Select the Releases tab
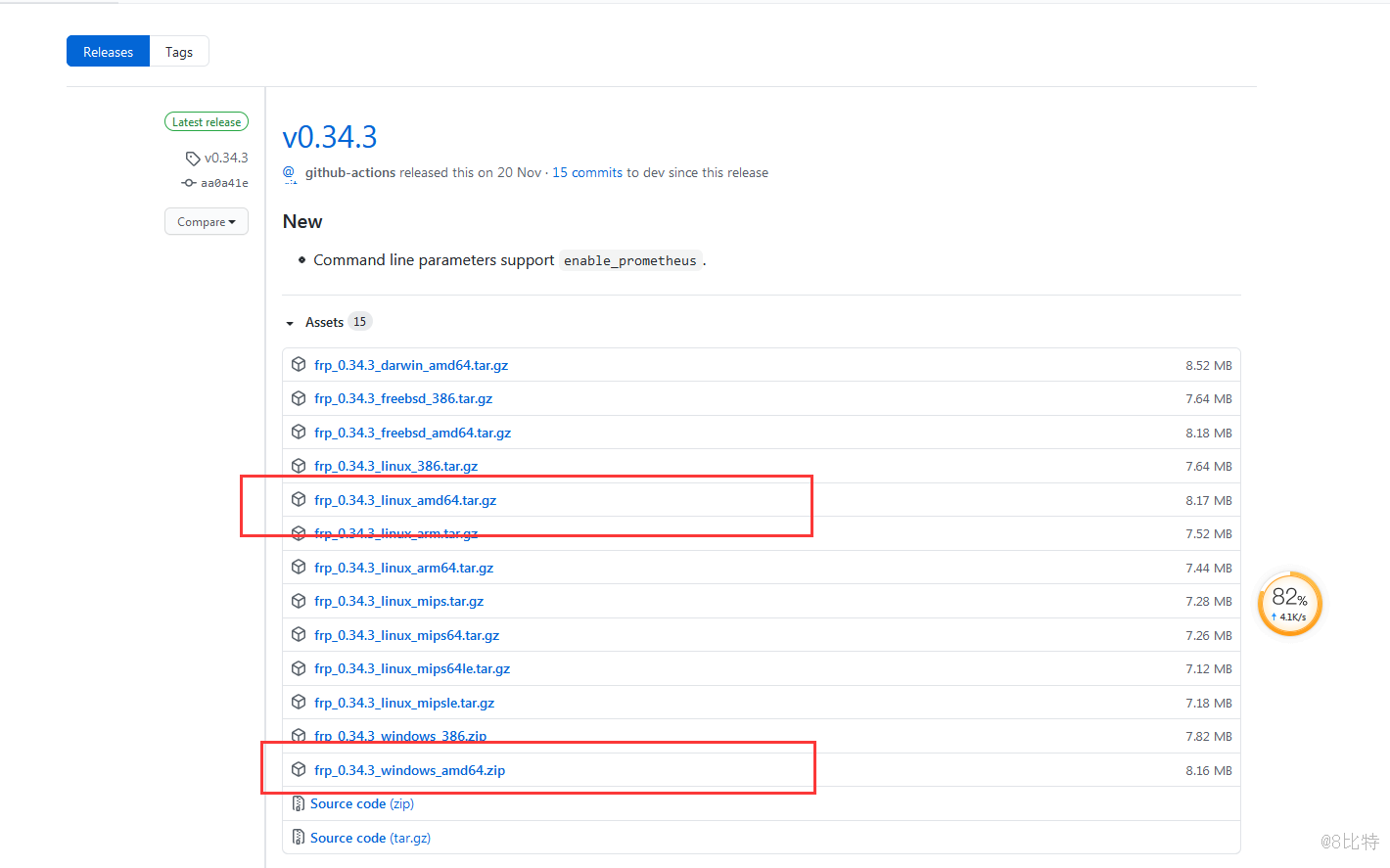 (x=108, y=52)
